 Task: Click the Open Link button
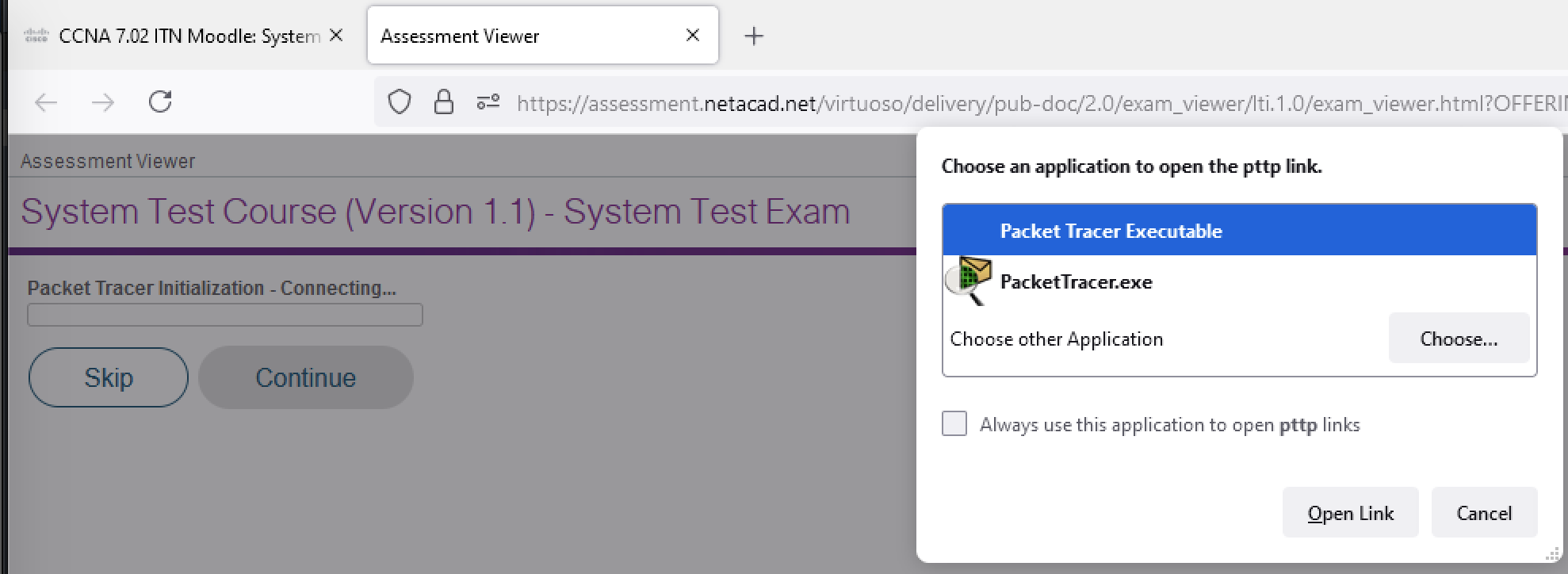click(1351, 513)
